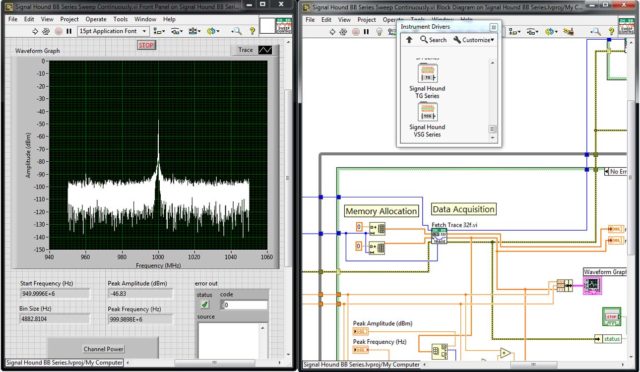Click the Data Acquisition label
This screenshot has height=372, width=640.
(464, 209)
